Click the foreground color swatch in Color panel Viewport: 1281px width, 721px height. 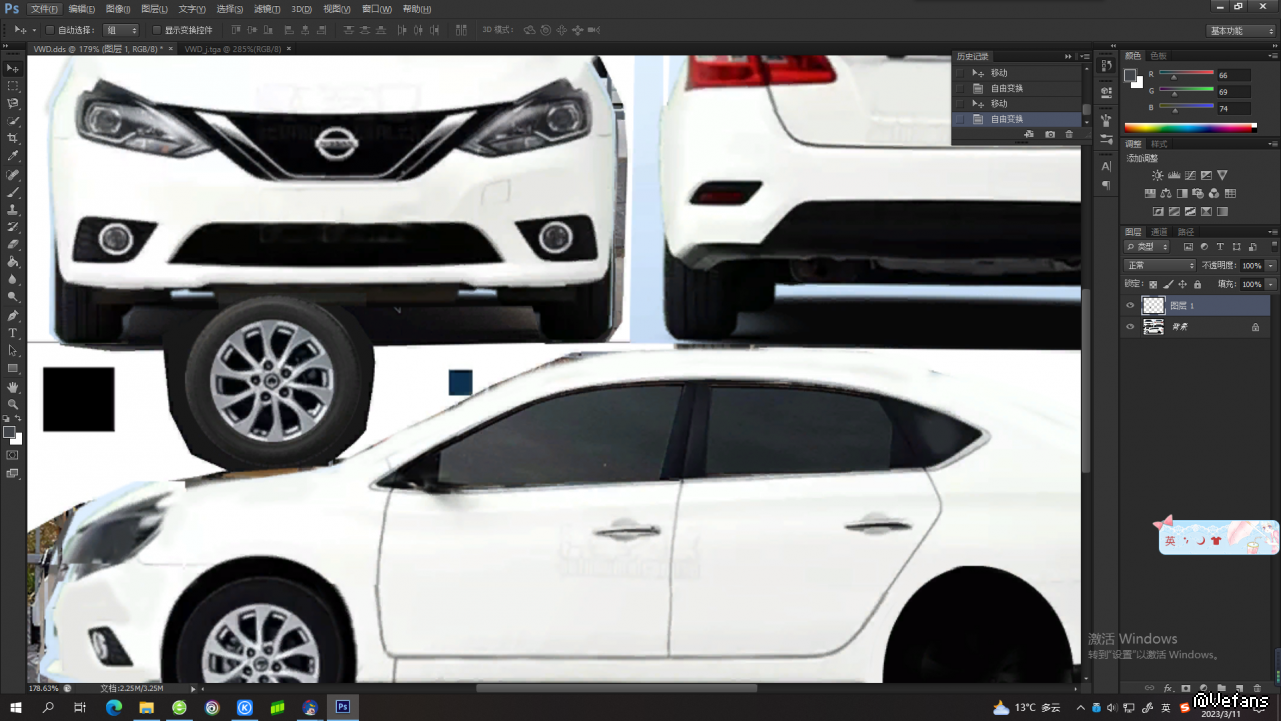click(x=1130, y=76)
